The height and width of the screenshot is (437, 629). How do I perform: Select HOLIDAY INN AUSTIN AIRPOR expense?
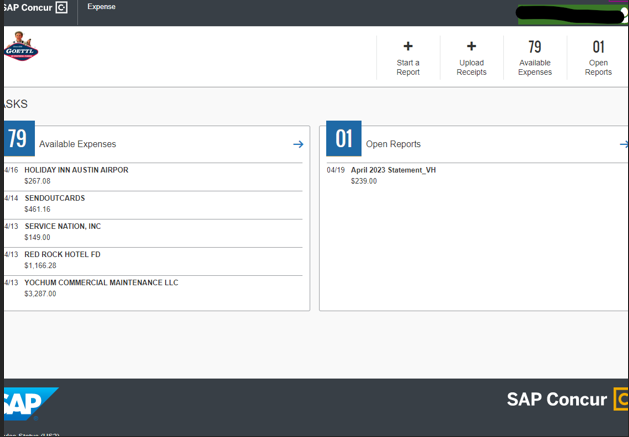[153, 175]
